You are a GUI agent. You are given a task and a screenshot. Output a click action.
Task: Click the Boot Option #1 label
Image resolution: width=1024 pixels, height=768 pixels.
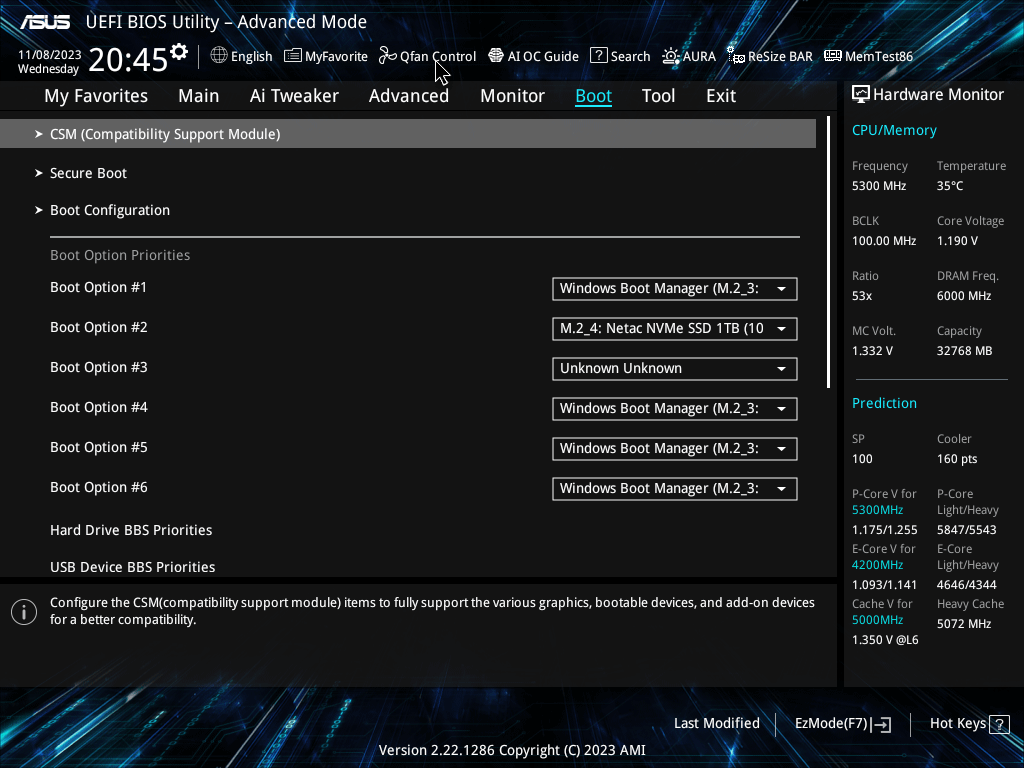(x=99, y=287)
